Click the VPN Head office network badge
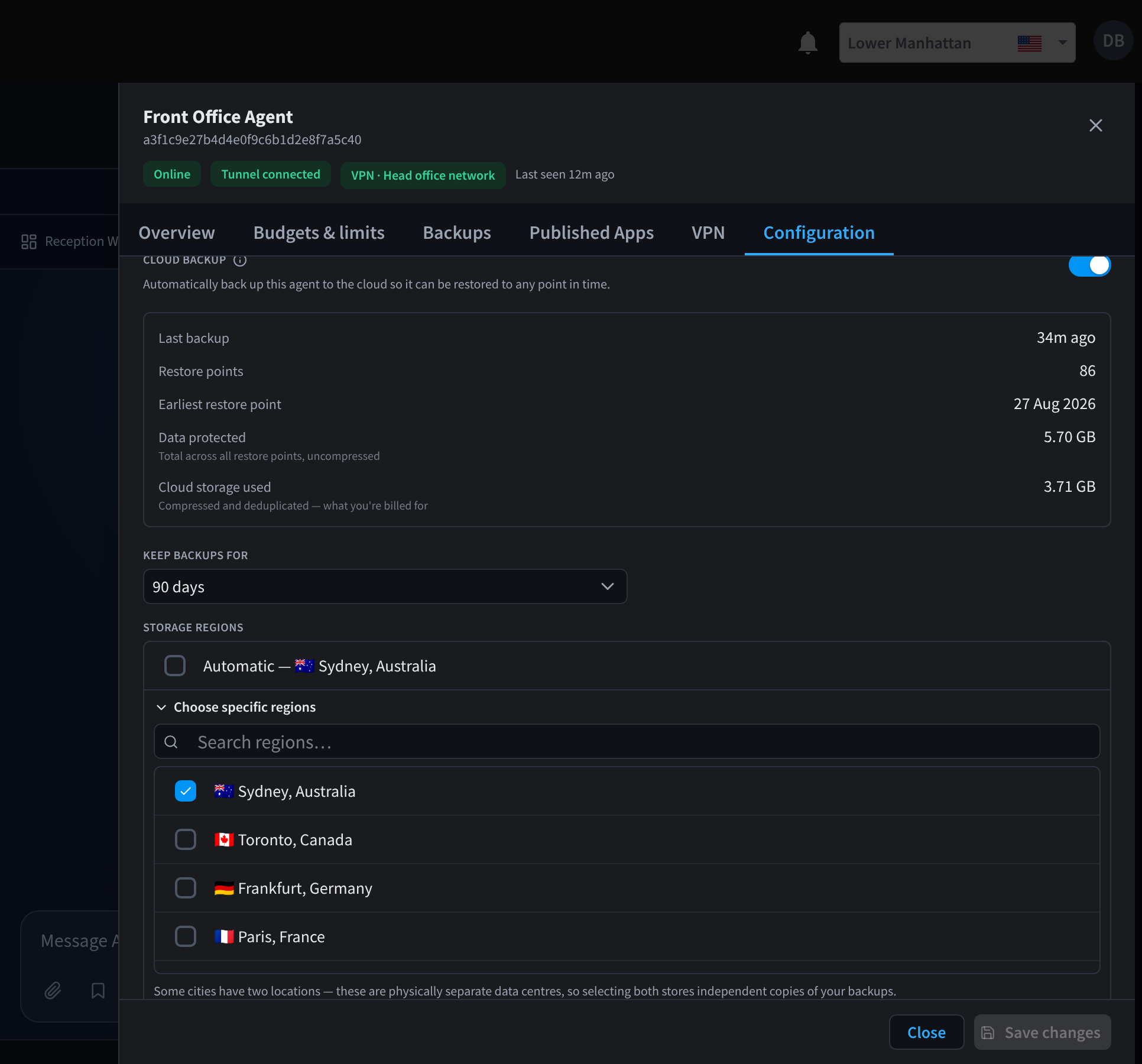1142x1064 pixels. pyautogui.click(x=423, y=176)
